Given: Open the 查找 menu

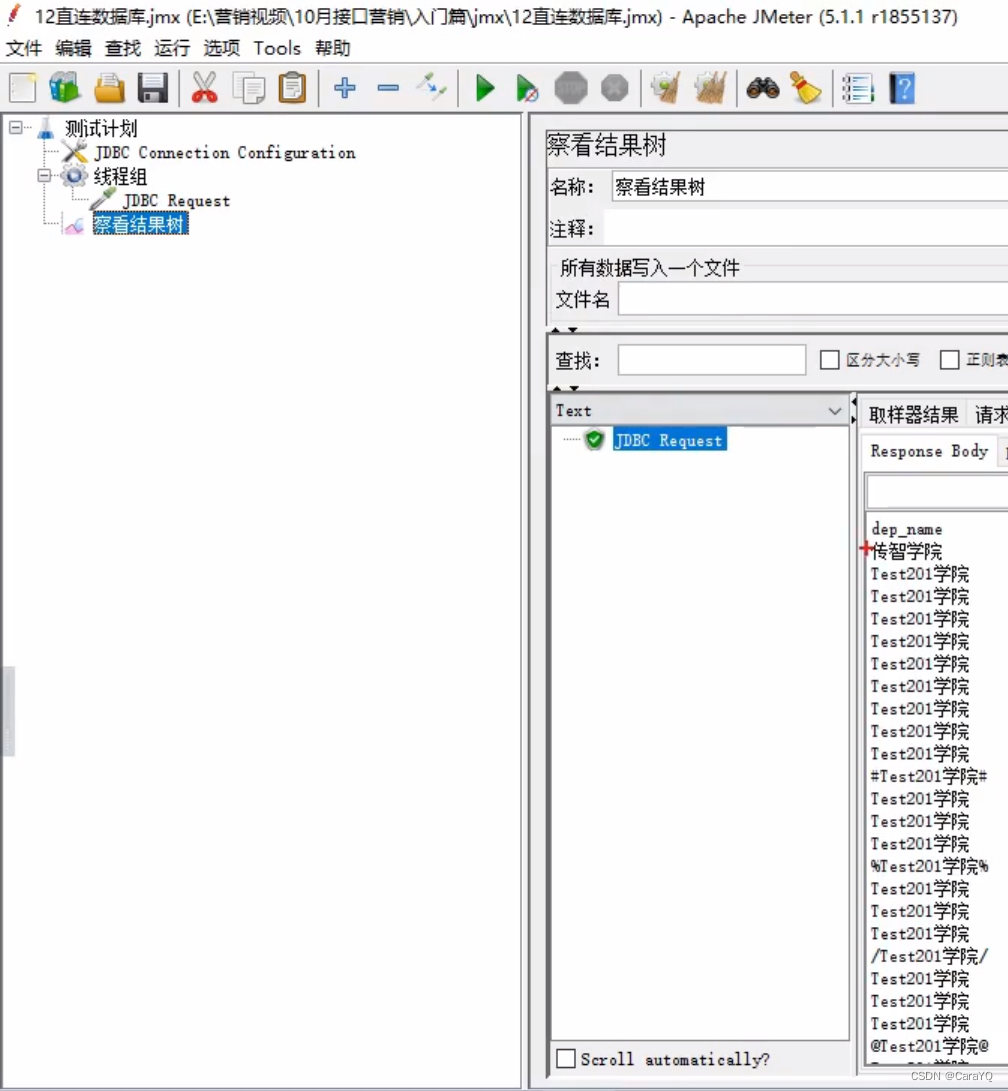Looking at the screenshot, I should (122, 48).
